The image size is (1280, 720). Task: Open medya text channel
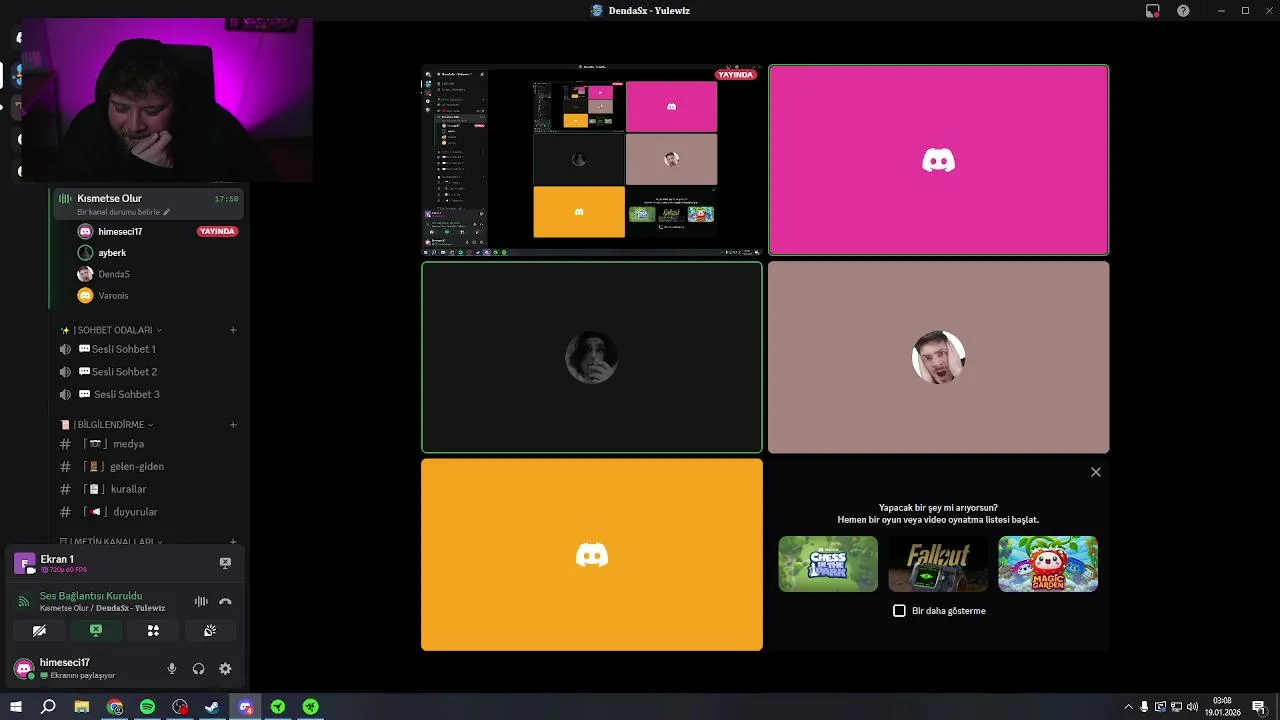click(128, 444)
